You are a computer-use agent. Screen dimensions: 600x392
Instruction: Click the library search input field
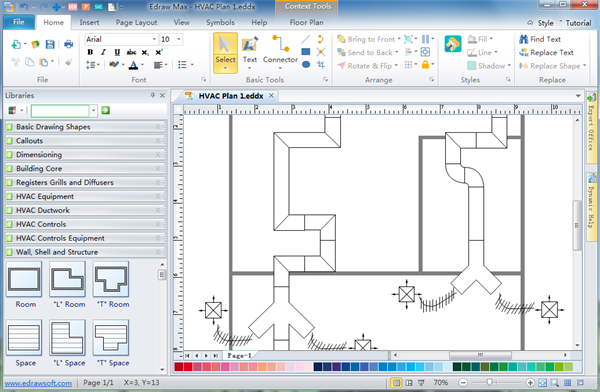point(60,111)
